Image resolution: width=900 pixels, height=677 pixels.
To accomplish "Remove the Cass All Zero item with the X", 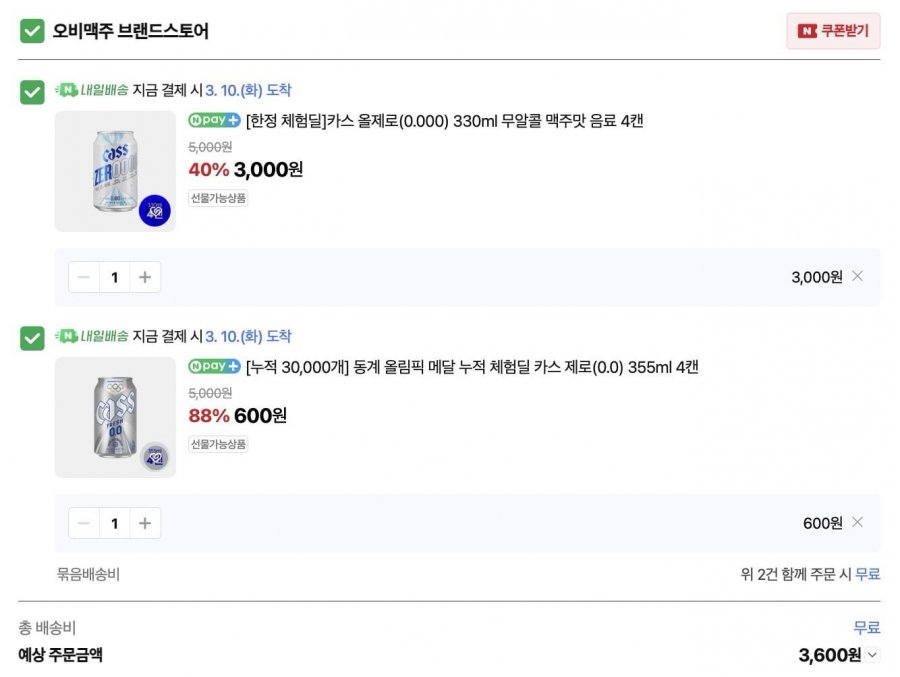I will pos(857,277).
